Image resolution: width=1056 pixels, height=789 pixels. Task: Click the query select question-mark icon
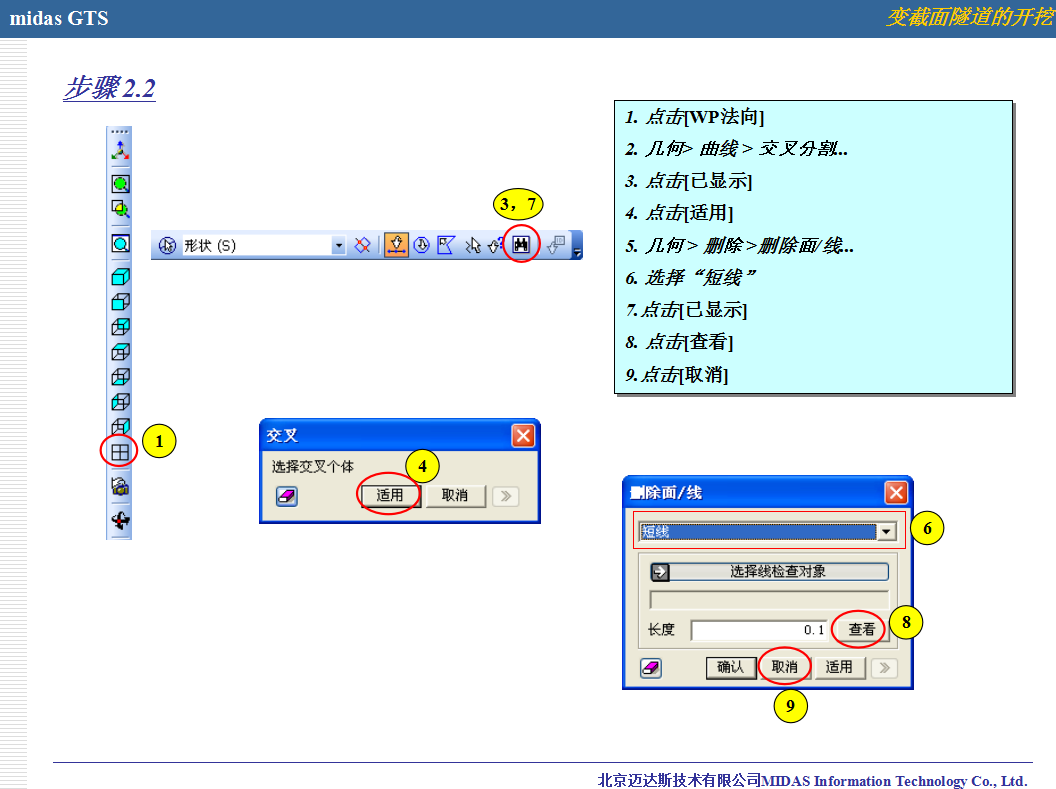[495, 246]
